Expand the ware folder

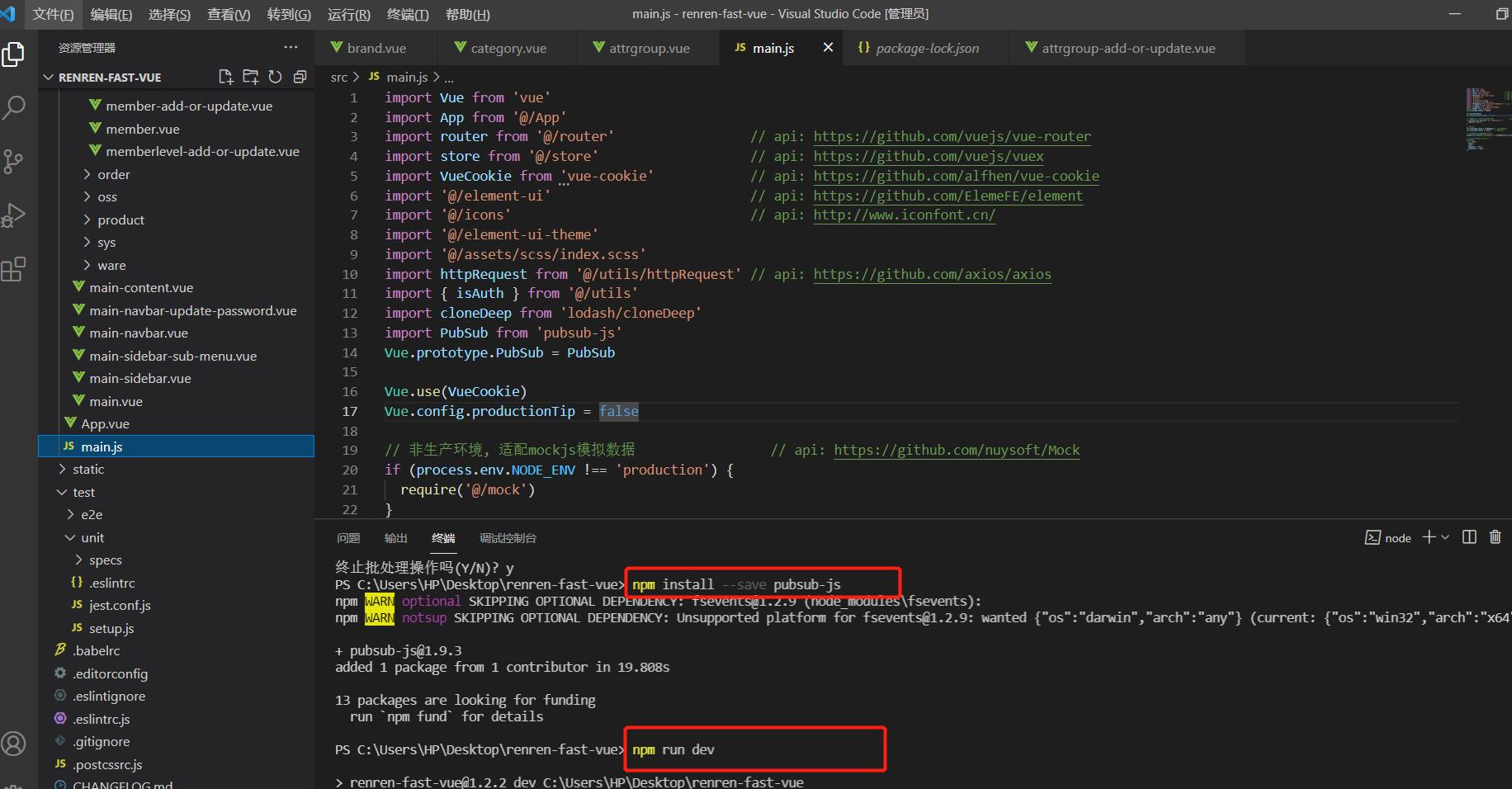176,265
